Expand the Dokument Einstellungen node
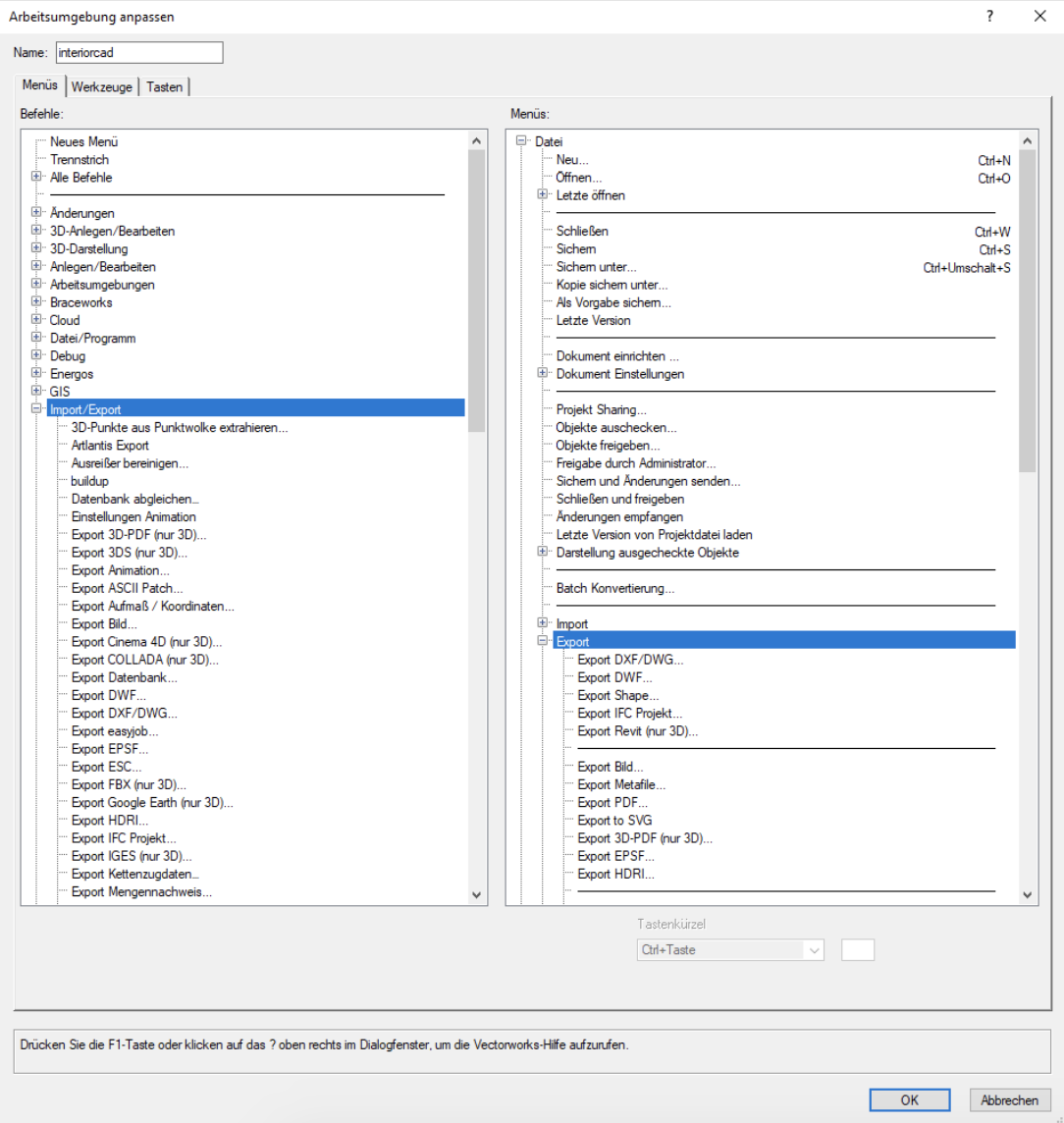The height and width of the screenshot is (1123, 1064). click(542, 373)
